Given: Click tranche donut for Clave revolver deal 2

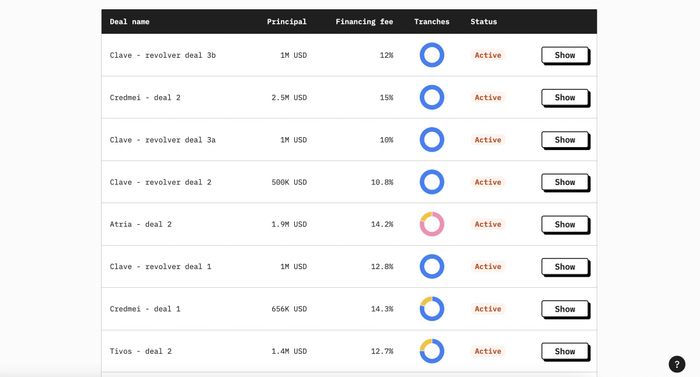Looking at the screenshot, I should point(432,182).
